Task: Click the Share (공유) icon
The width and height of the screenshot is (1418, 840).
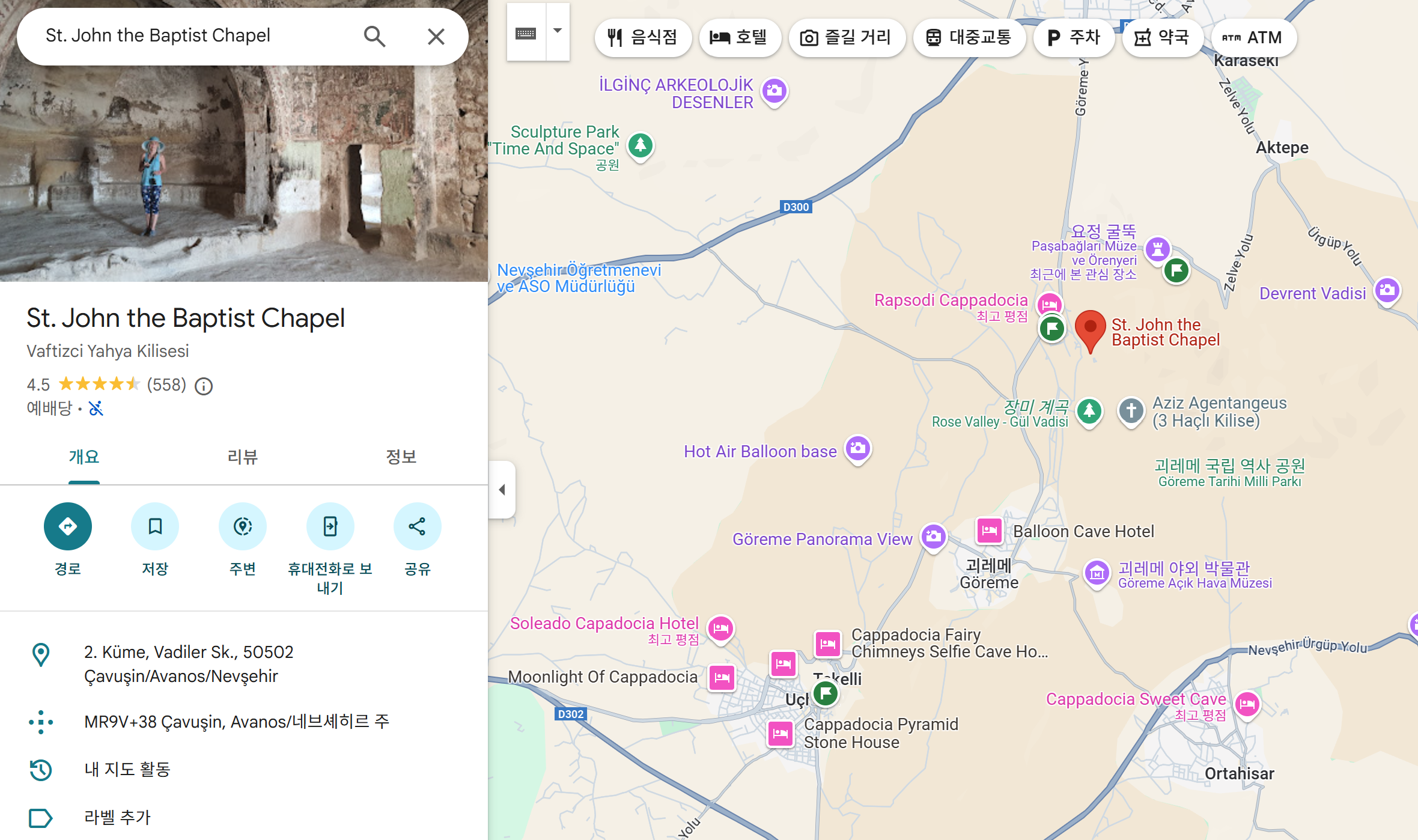Action: coord(417,526)
